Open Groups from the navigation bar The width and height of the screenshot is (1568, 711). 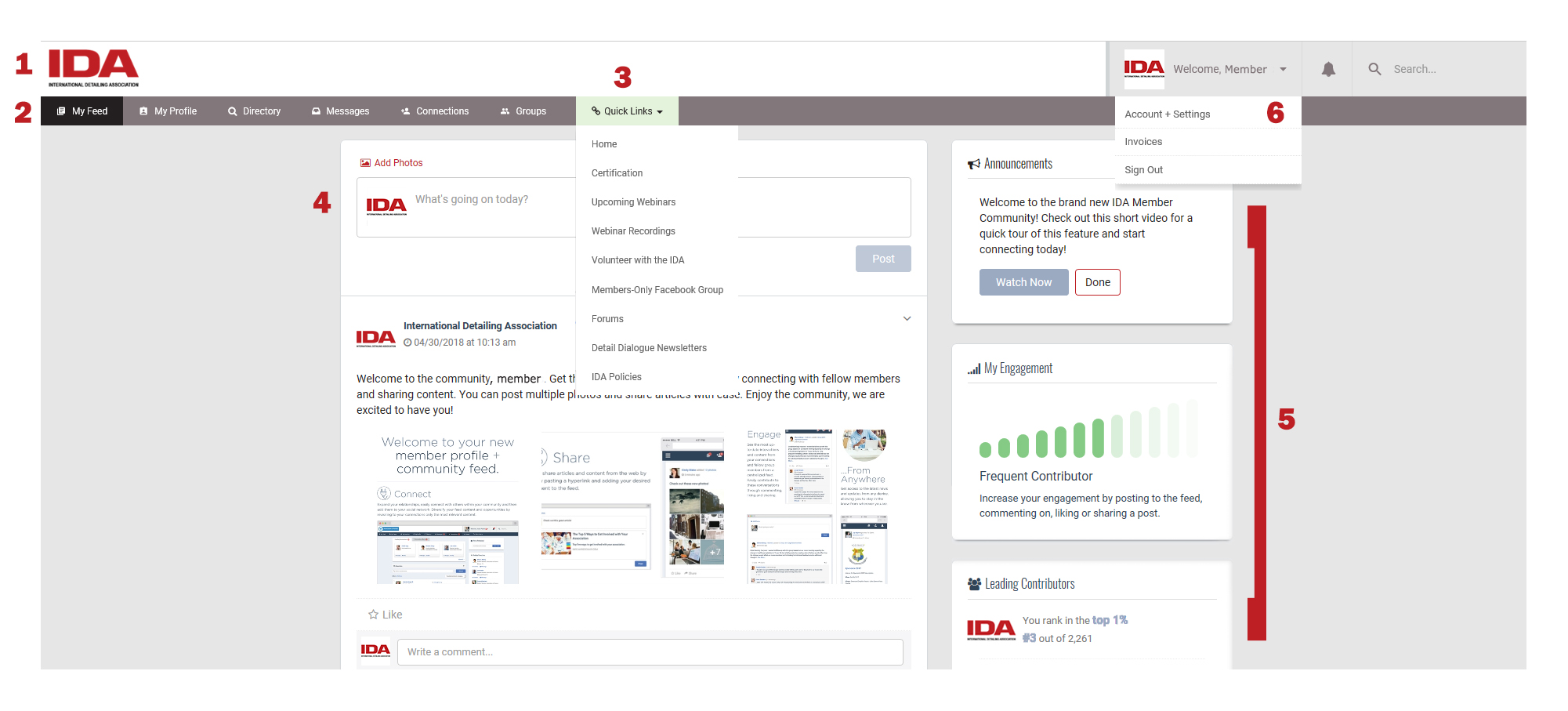pos(523,111)
